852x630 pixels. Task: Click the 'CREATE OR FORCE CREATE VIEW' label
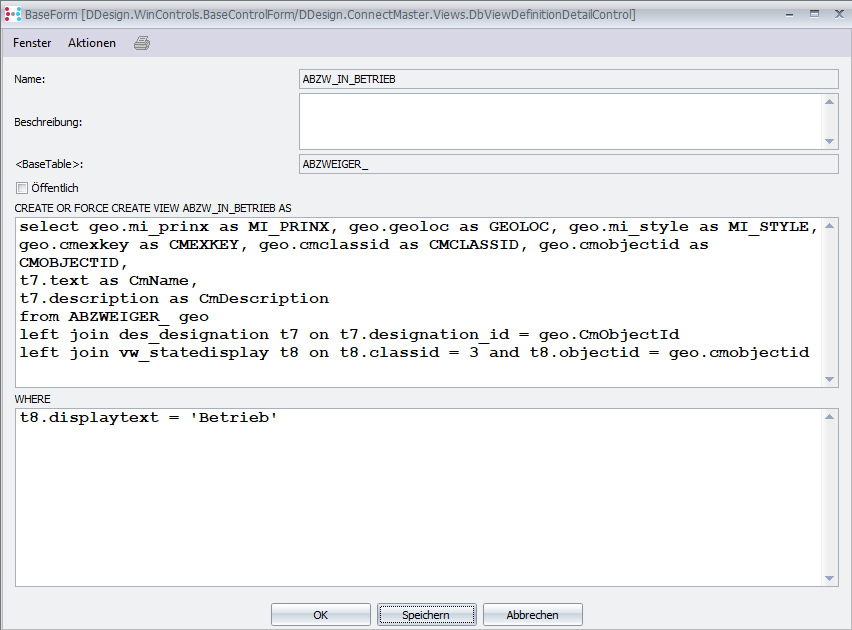[153, 208]
